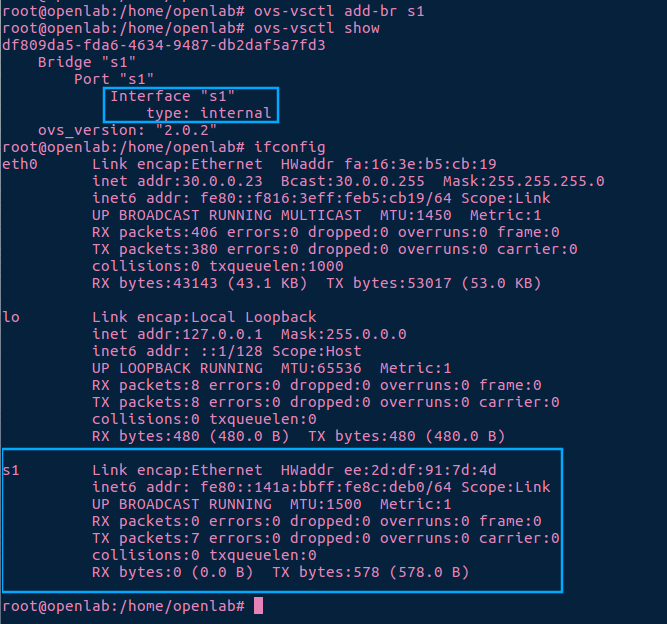This screenshot has width=667, height=624.
Task: Click s1 HWaddr ee:2d:df:91:7d:4d
Action: 388,470
